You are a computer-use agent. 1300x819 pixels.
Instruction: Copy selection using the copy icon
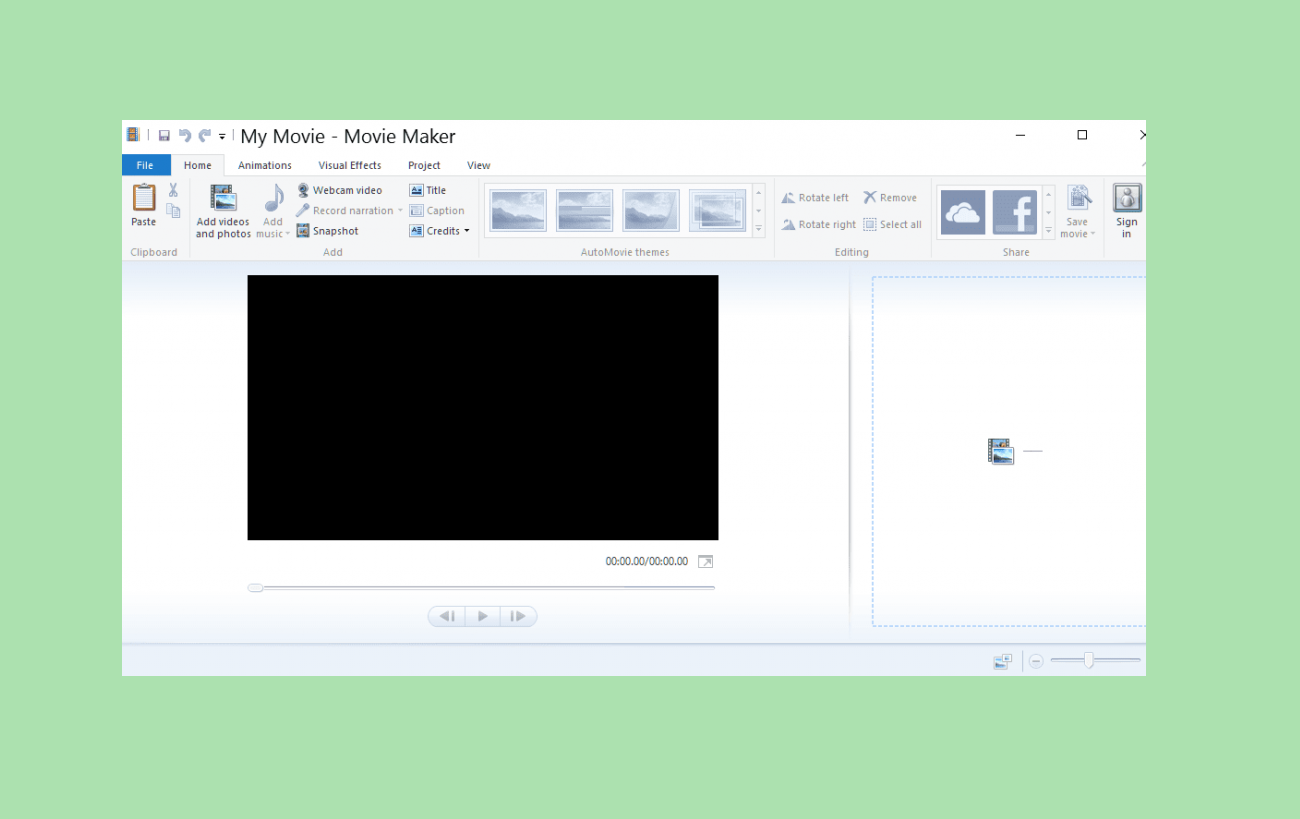pos(173,211)
